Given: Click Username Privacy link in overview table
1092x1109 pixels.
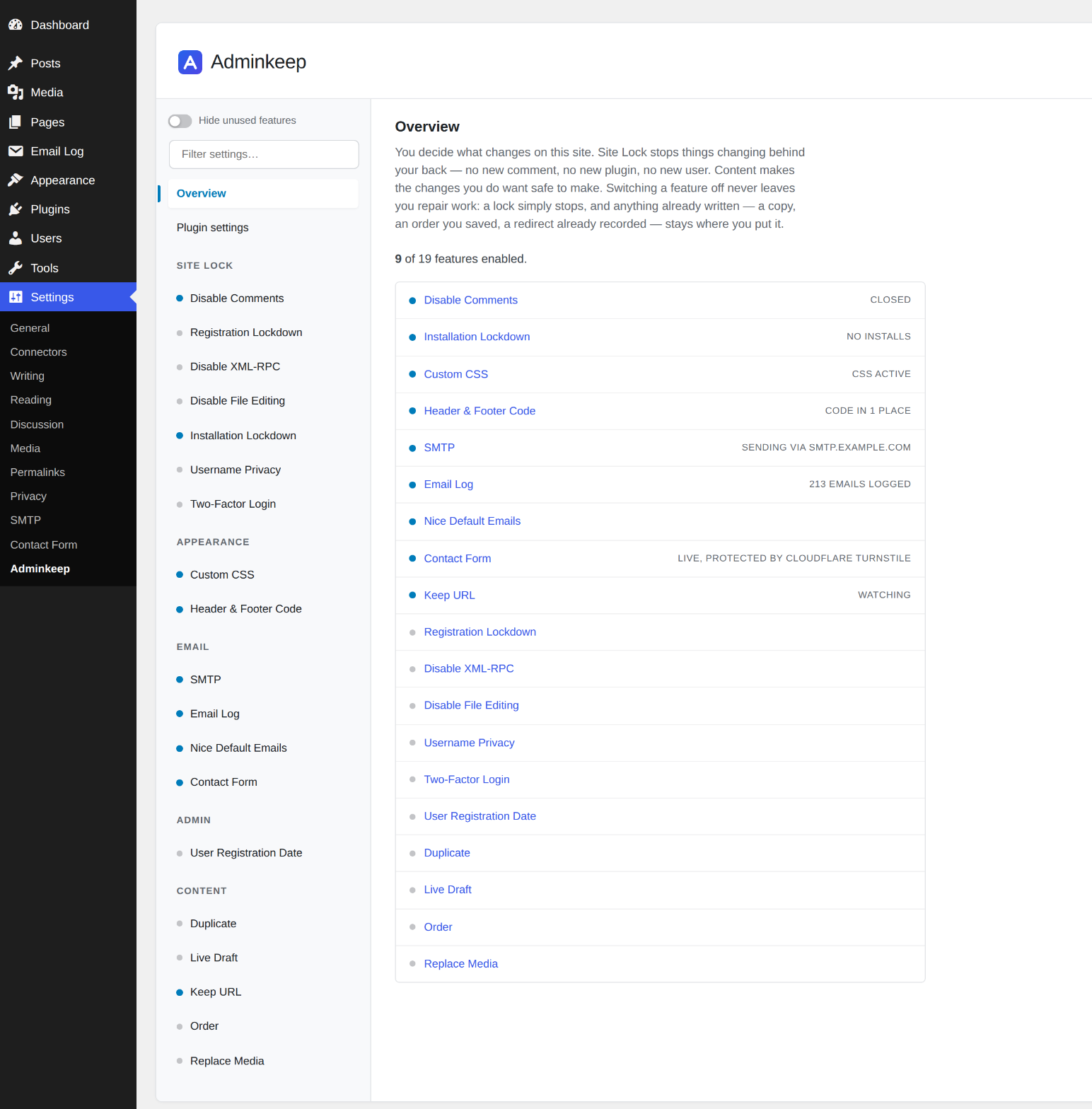Looking at the screenshot, I should point(469,743).
